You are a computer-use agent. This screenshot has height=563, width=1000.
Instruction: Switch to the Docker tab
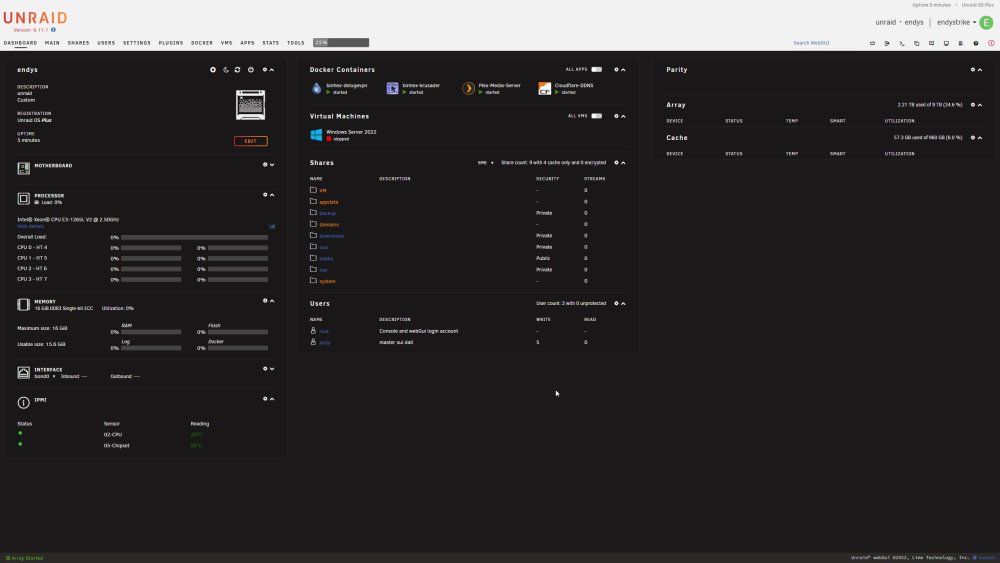click(x=202, y=43)
